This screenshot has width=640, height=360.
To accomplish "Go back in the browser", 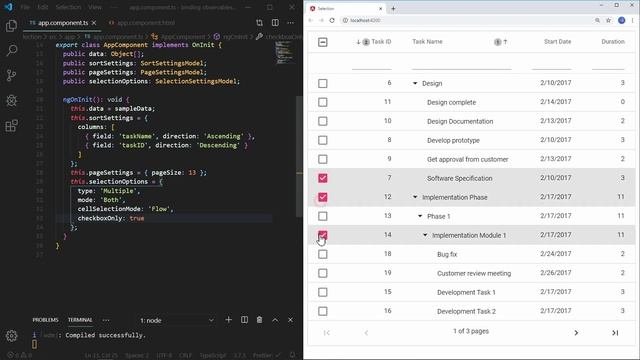I will 311,20.
